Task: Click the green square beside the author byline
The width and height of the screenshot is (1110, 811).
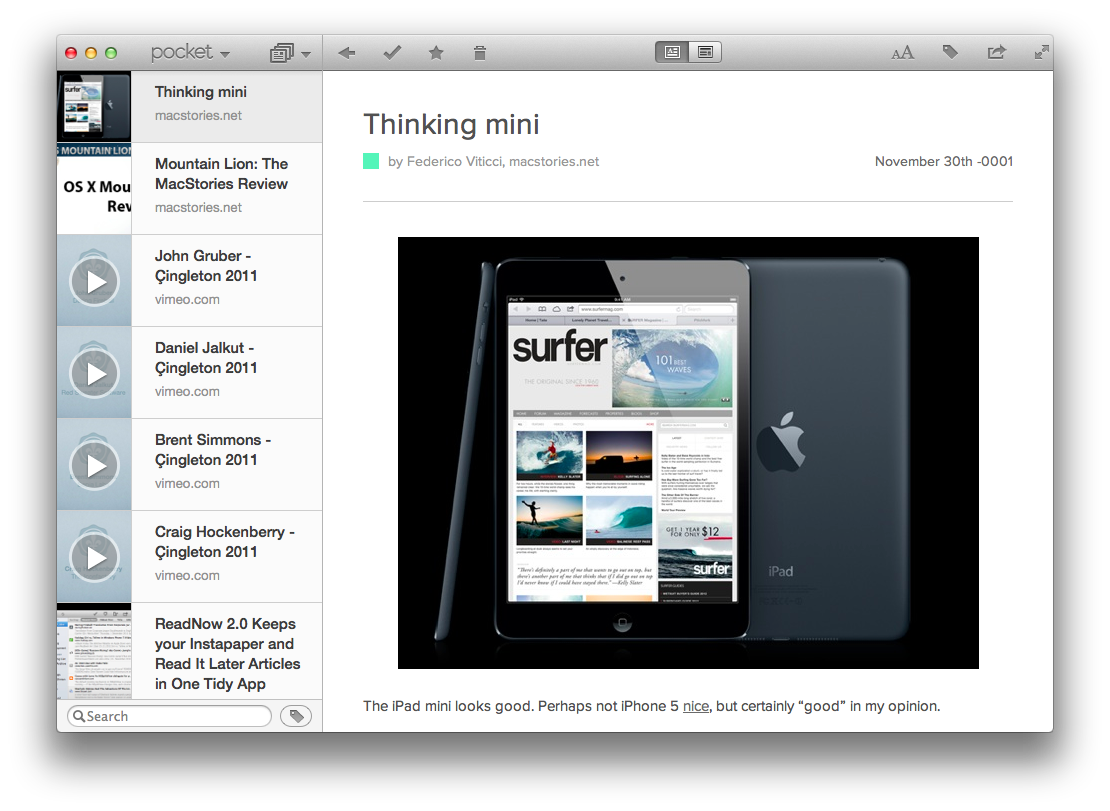Action: 371,161
